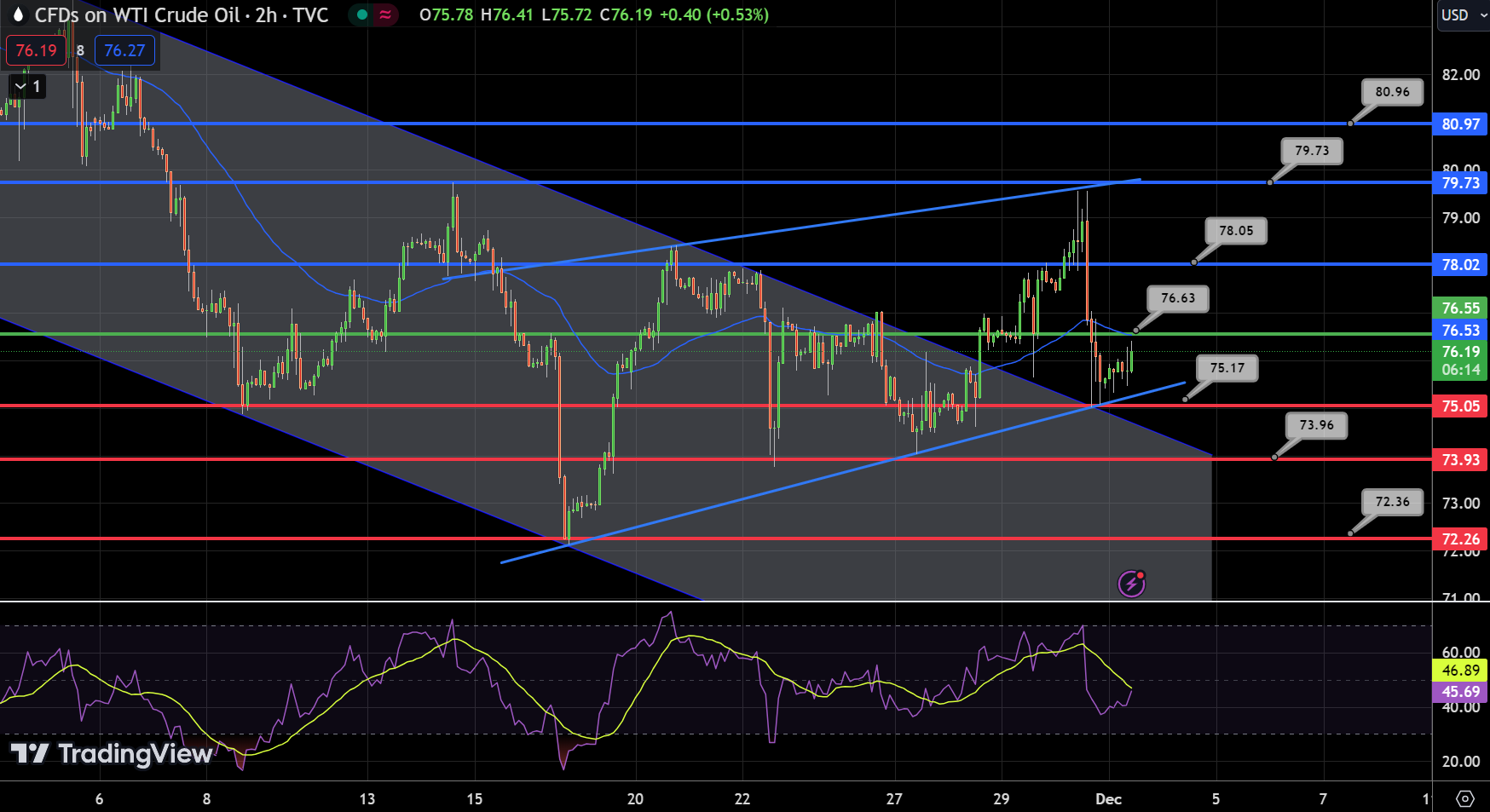Click the WTI Crude Oil symbol logo icon
Image resolution: width=1490 pixels, height=812 pixels.
[18, 14]
